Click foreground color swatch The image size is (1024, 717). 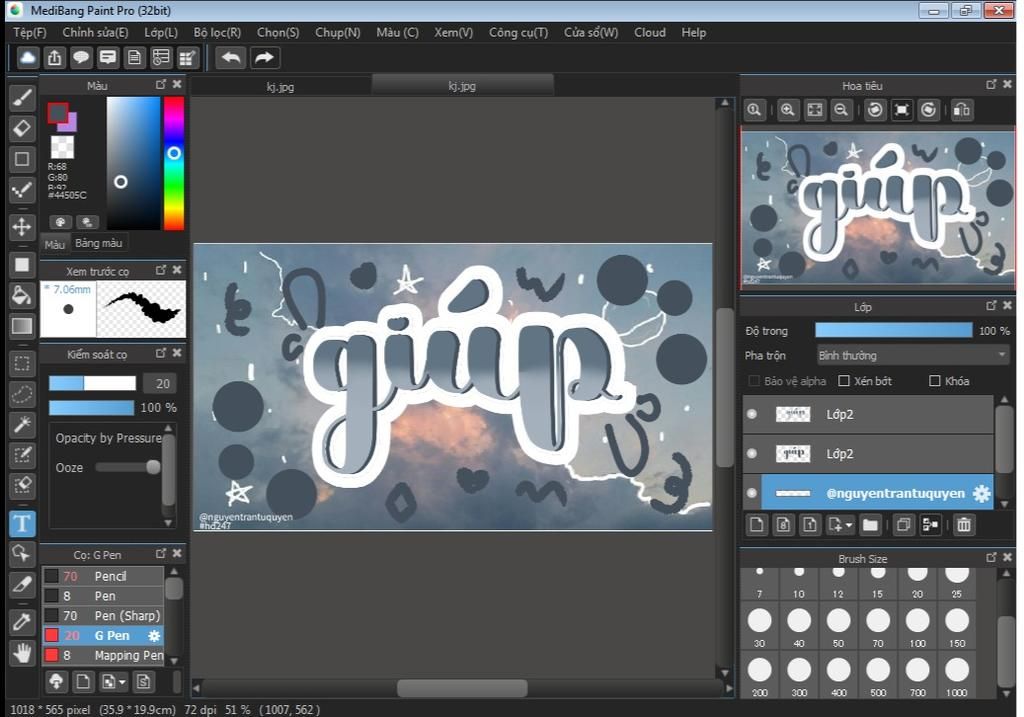[x=57, y=113]
